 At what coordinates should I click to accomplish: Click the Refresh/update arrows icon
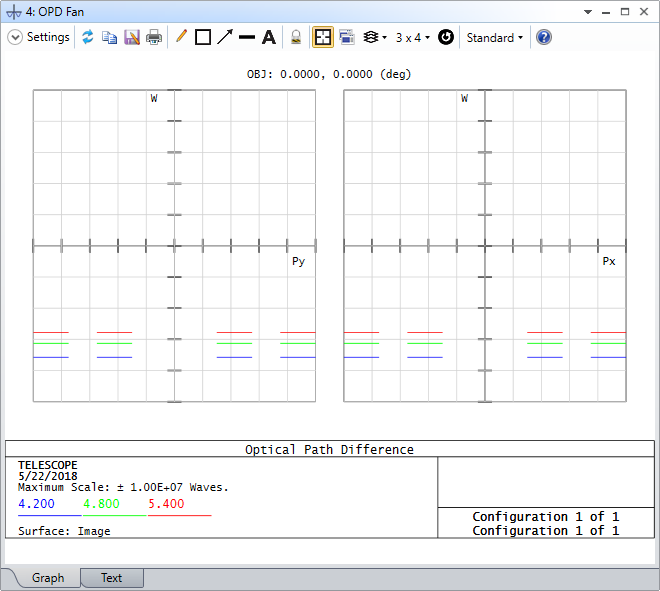(x=88, y=37)
